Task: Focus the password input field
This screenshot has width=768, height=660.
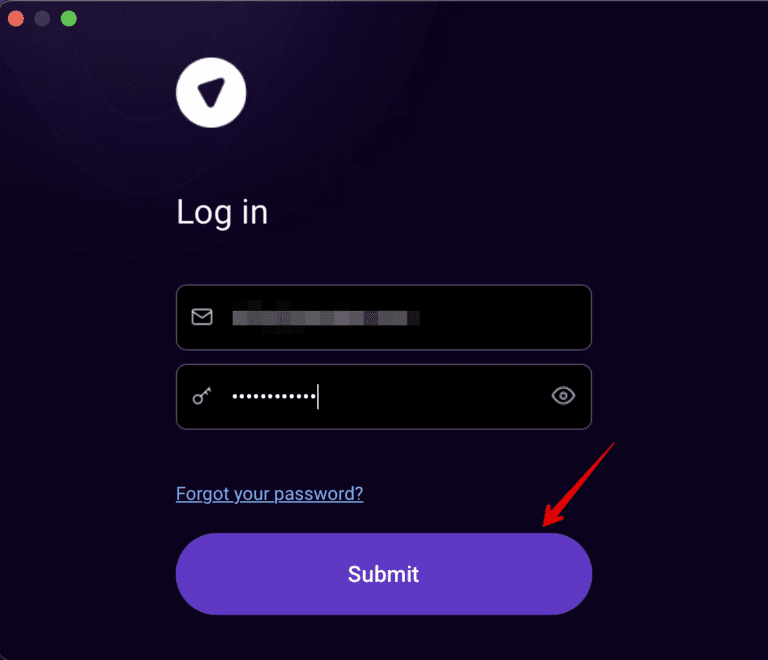Action: pos(430,397)
